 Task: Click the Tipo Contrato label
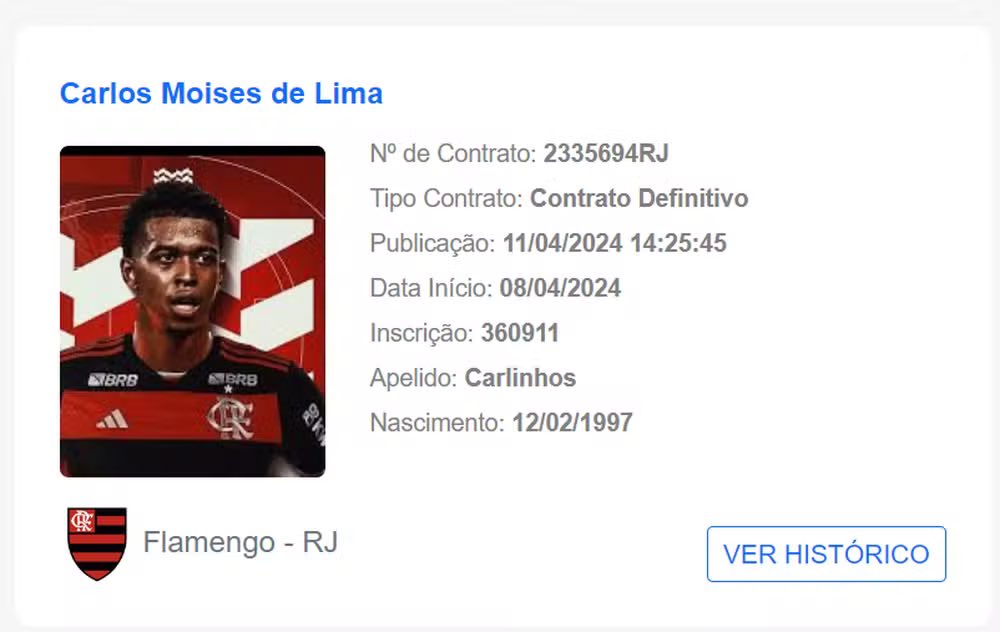446,198
